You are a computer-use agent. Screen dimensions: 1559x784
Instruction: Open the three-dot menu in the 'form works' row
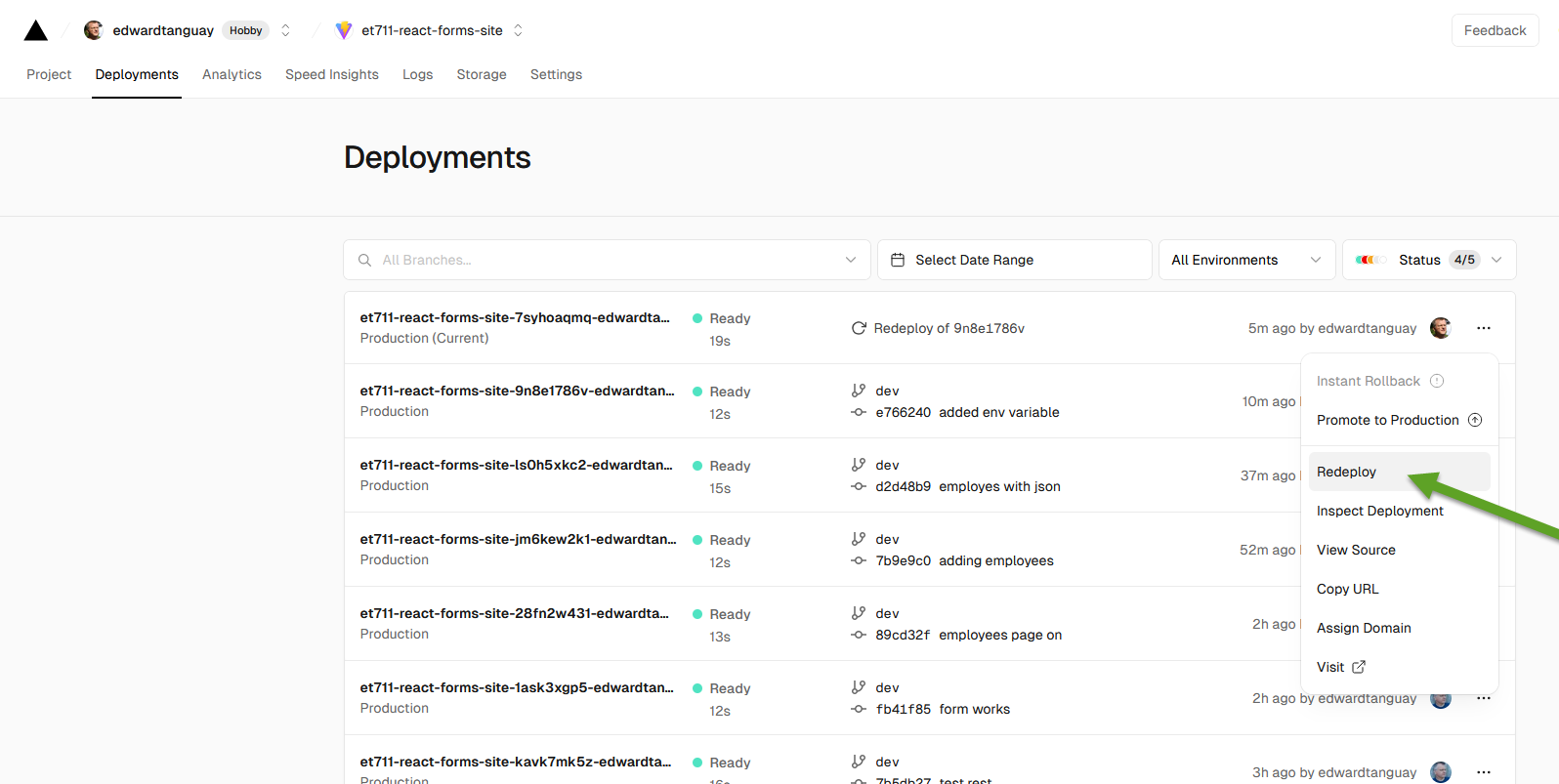1484,698
